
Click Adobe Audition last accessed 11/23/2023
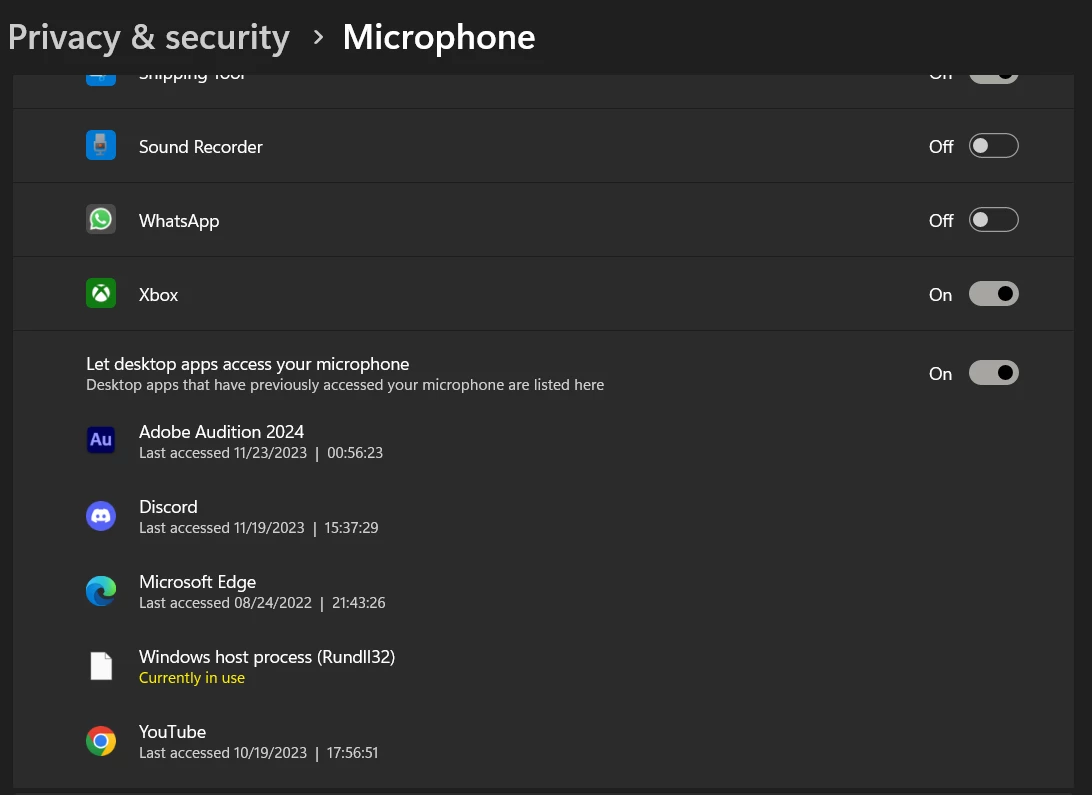pyautogui.click(x=260, y=452)
